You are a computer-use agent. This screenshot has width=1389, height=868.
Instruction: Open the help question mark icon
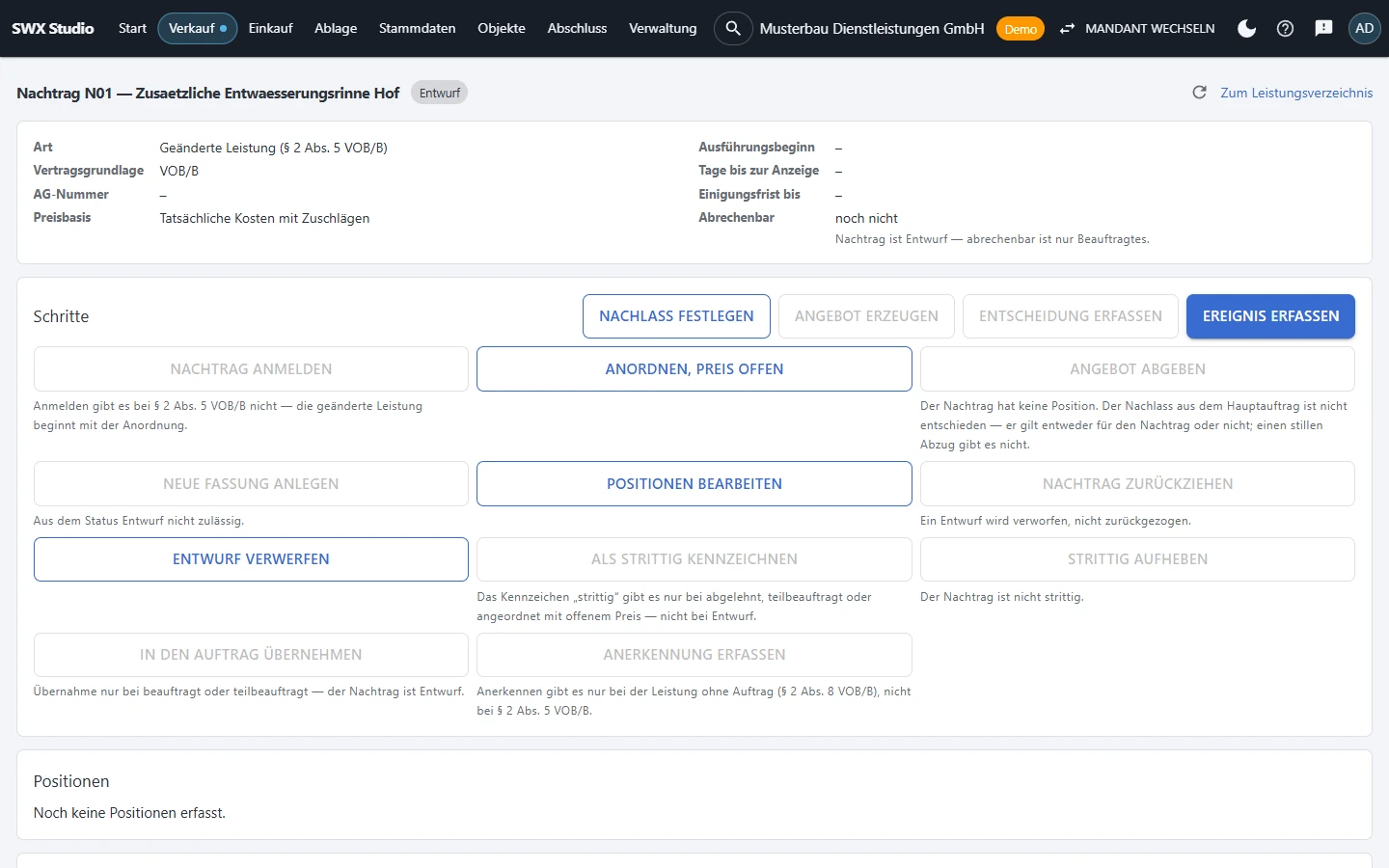(1285, 28)
